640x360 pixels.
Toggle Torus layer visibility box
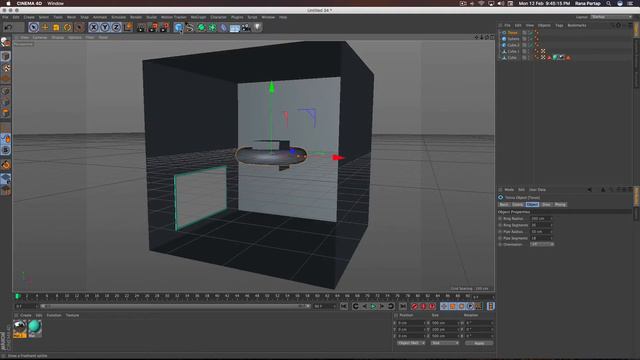(x=524, y=33)
